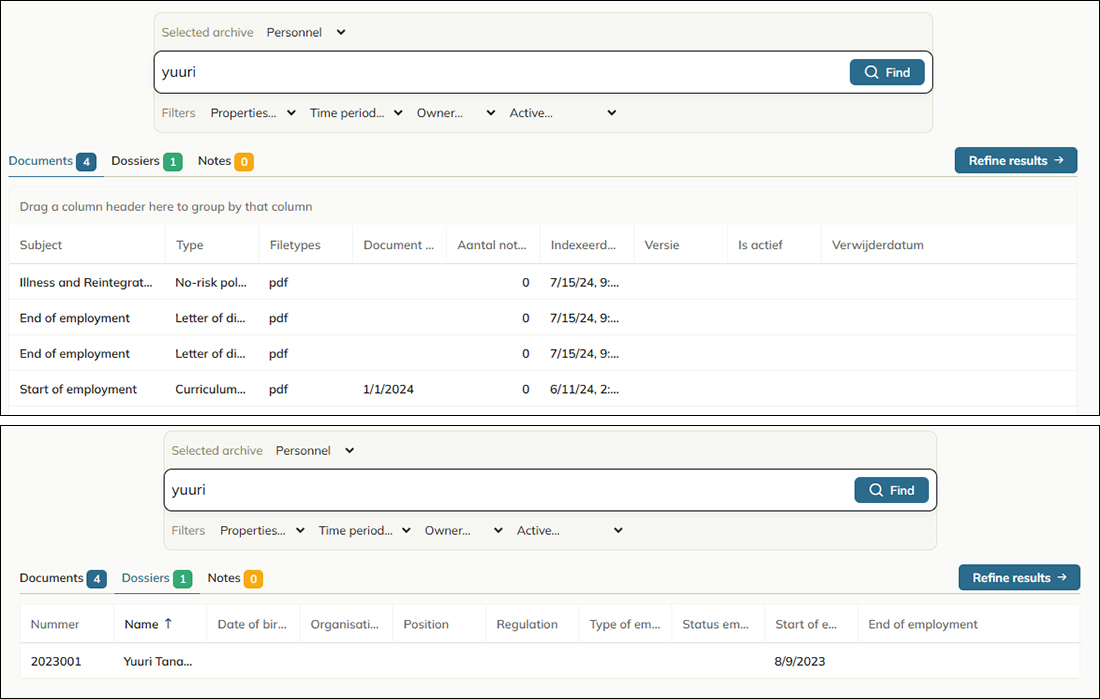
Task: Open upper Selected archive Personnel dropdown arrow
Action: point(341,32)
